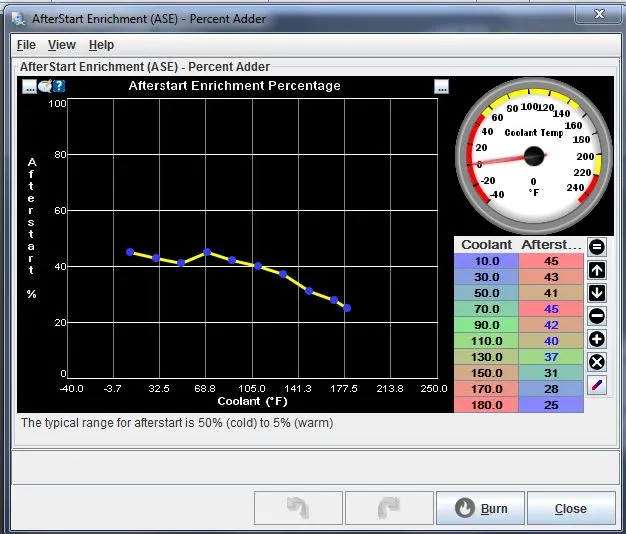Click the curve point at 110°F, 40%
This screenshot has width=626, height=534.
pyautogui.click(x=258, y=266)
